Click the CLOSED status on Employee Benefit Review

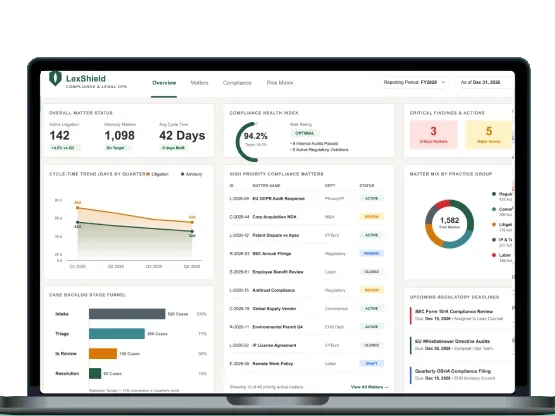click(x=372, y=272)
